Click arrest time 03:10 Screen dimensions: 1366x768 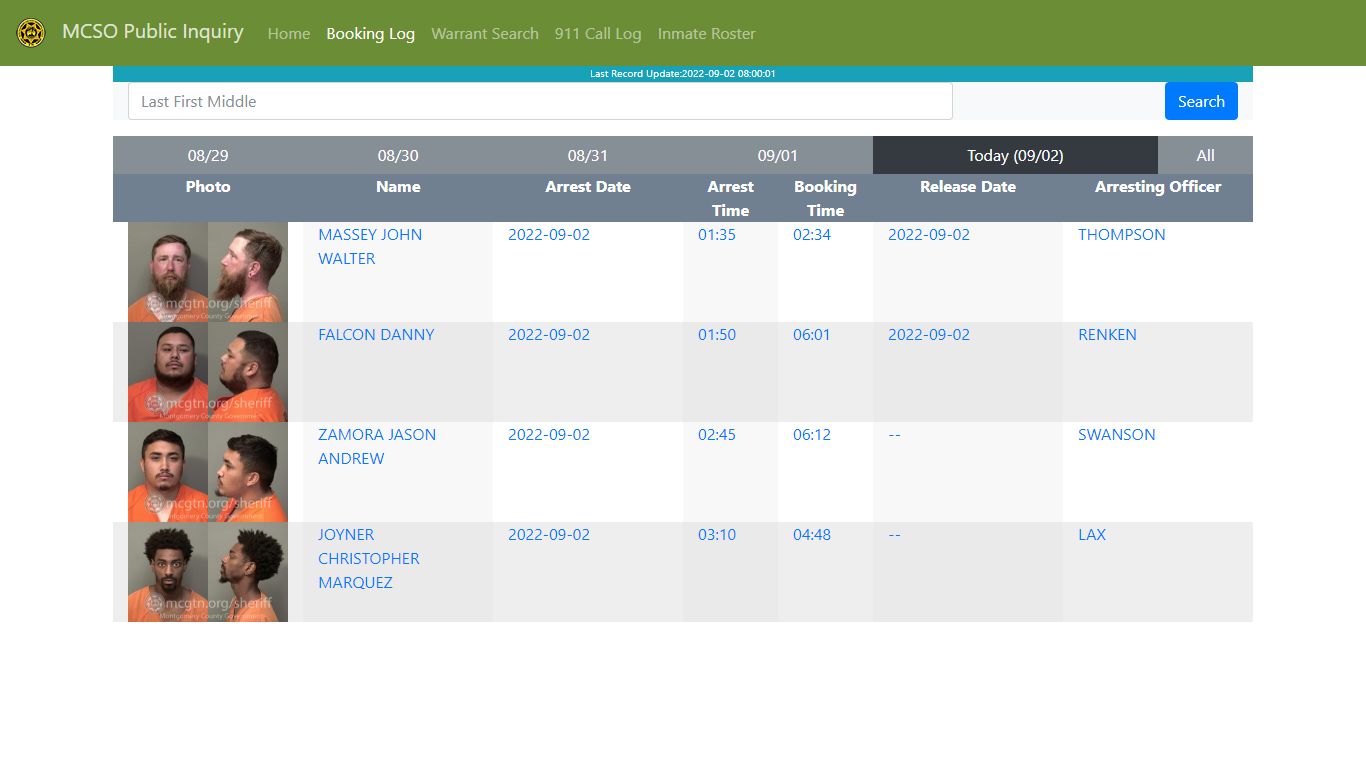click(x=717, y=534)
